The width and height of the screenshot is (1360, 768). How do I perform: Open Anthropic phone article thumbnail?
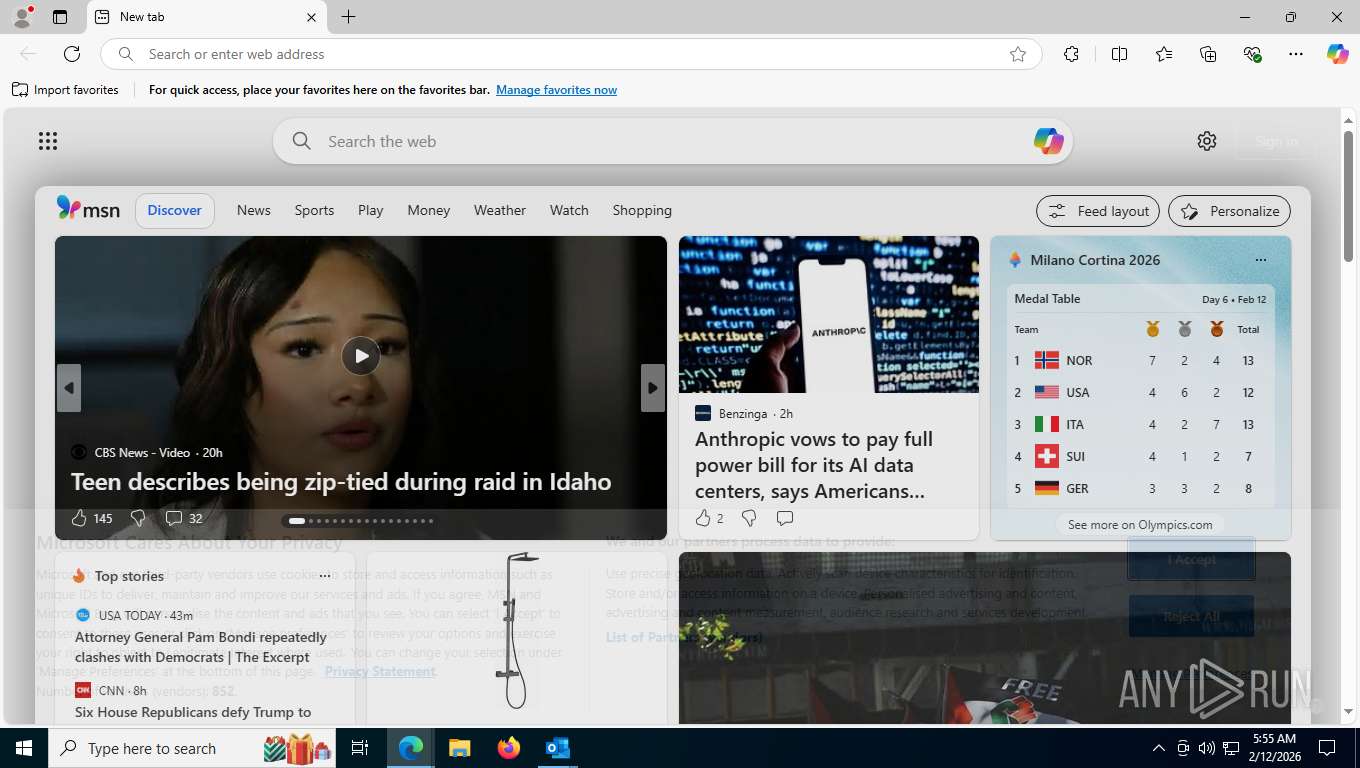(829, 314)
